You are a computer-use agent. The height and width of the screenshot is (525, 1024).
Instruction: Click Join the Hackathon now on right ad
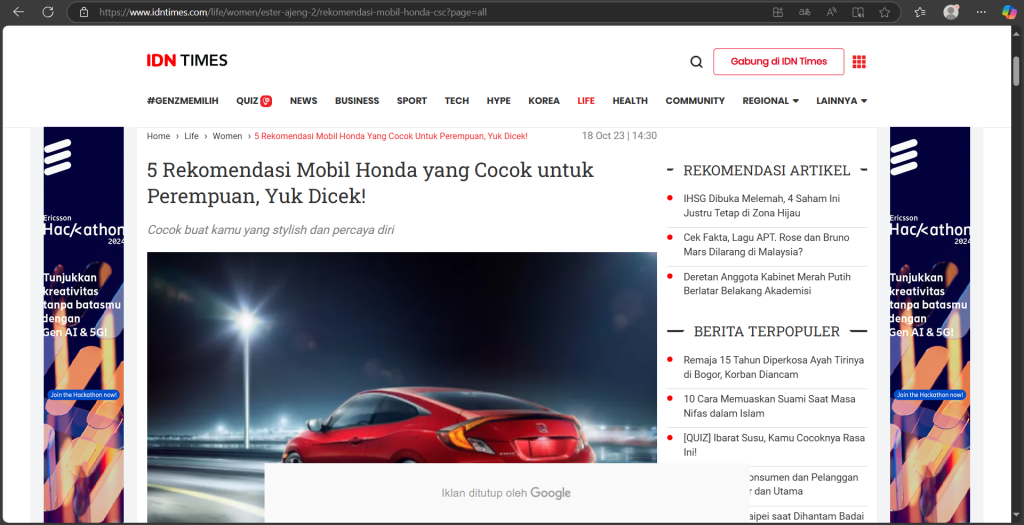930,394
